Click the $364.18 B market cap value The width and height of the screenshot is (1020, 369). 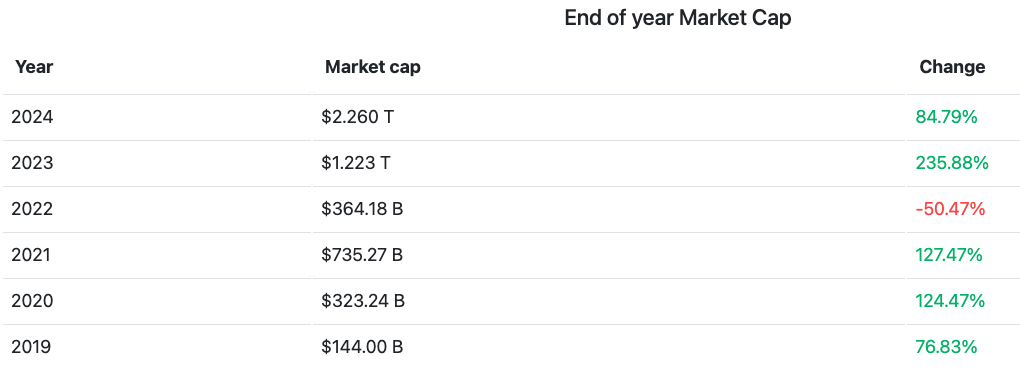362,209
